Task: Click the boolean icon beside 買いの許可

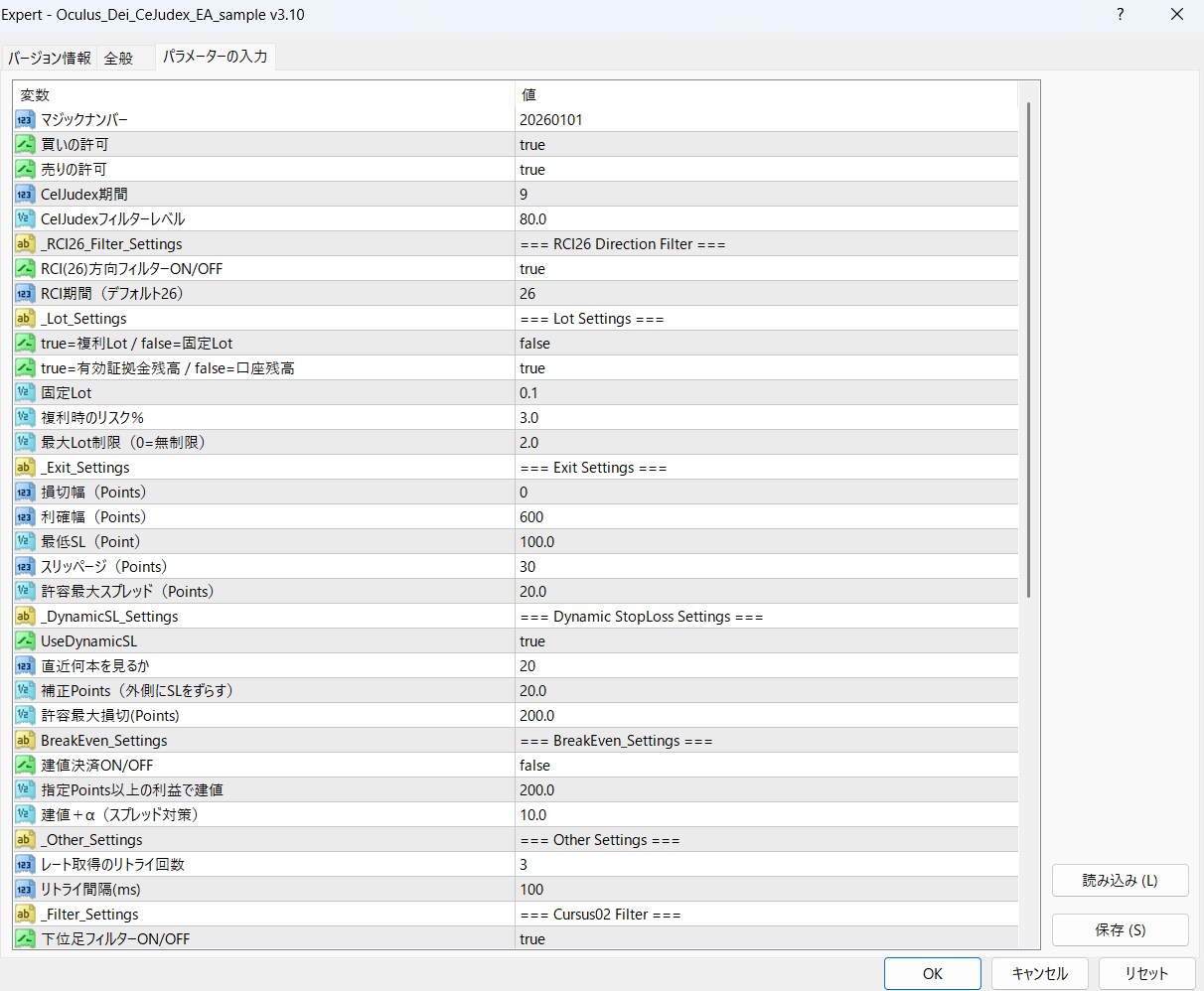Action: pyautogui.click(x=25, y=145)
